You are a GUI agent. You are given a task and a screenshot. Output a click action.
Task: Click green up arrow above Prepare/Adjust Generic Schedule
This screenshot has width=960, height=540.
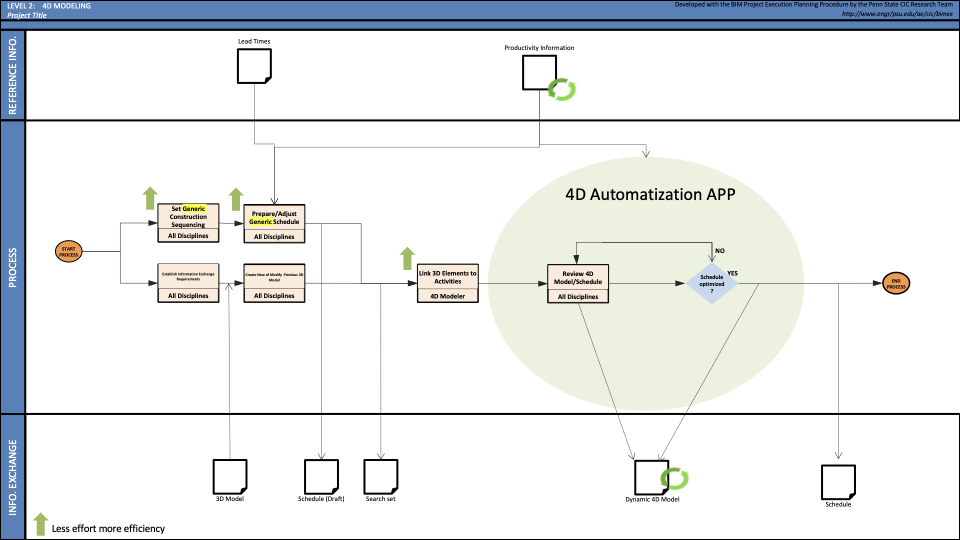236,200
